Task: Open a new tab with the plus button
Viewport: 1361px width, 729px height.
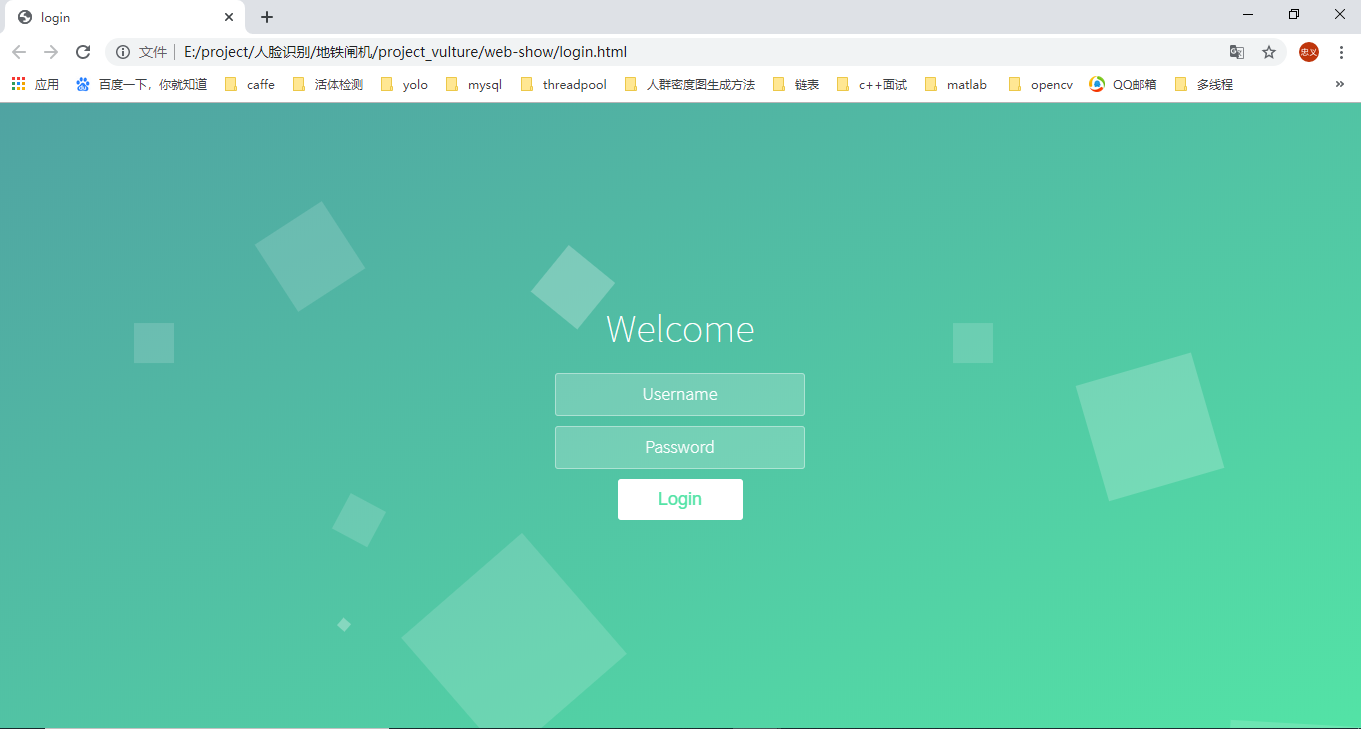Action: point(267,17)
